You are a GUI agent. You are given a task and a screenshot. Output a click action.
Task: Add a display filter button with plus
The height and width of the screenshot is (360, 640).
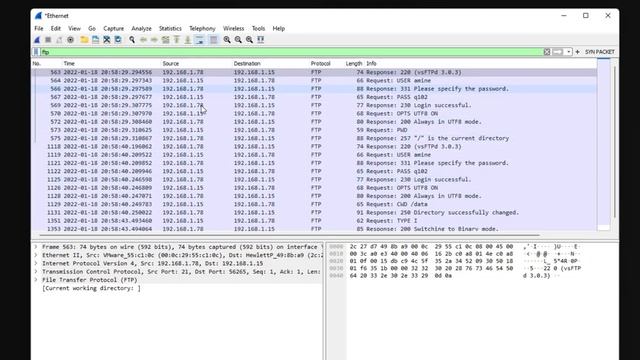[577, 52]
